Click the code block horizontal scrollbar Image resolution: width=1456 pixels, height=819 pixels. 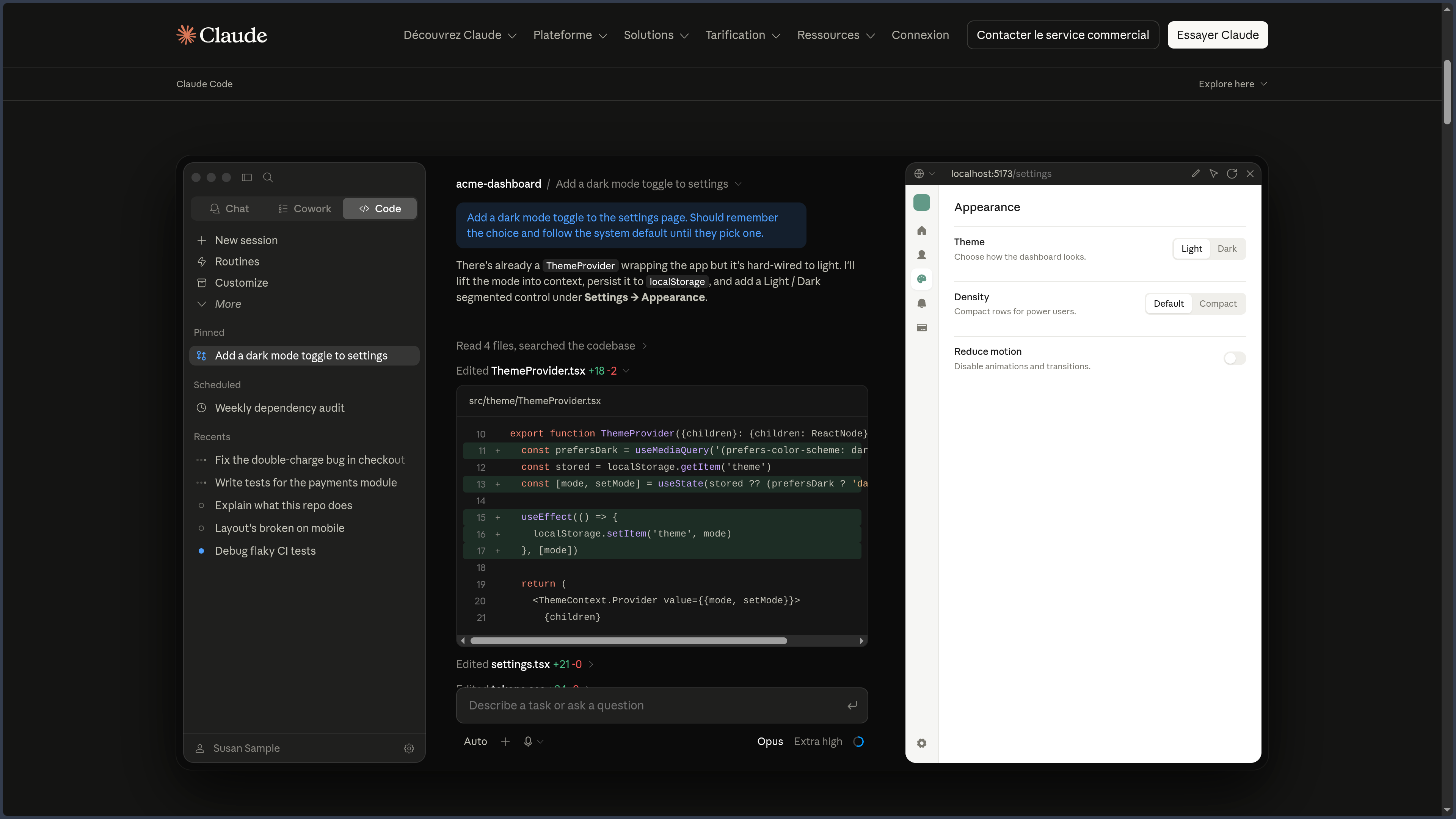coord(628,641)
